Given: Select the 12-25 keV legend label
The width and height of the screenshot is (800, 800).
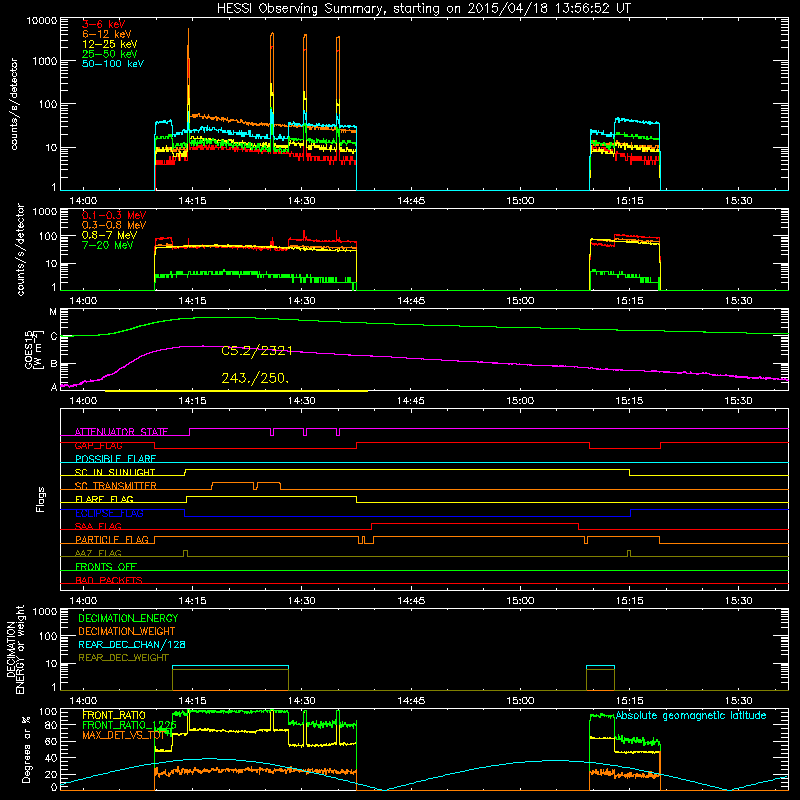Looking at the screenshot, I should pos(110,44).
